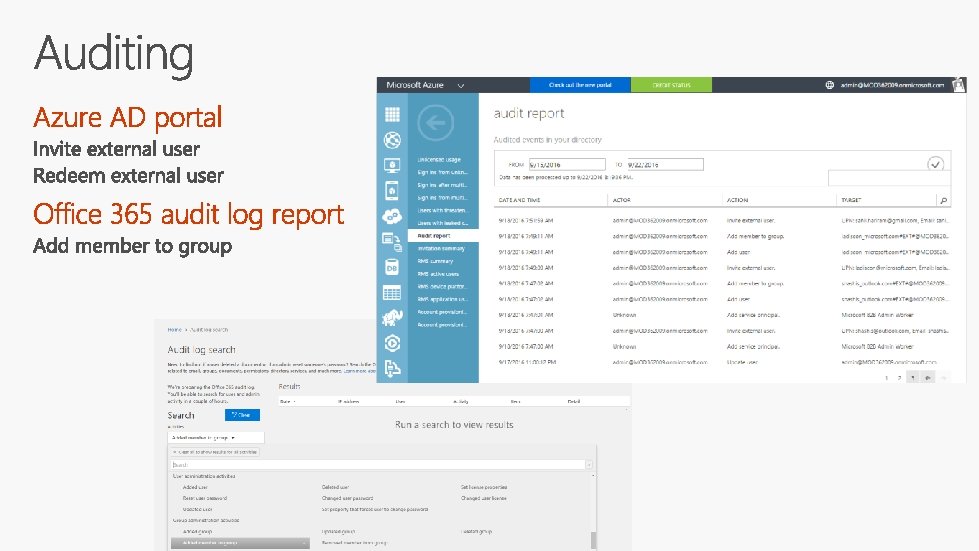Click the FROM date field showing 9/15/2016
The image size is (979, 551).
pyautogui.click(x=567, y=165)
